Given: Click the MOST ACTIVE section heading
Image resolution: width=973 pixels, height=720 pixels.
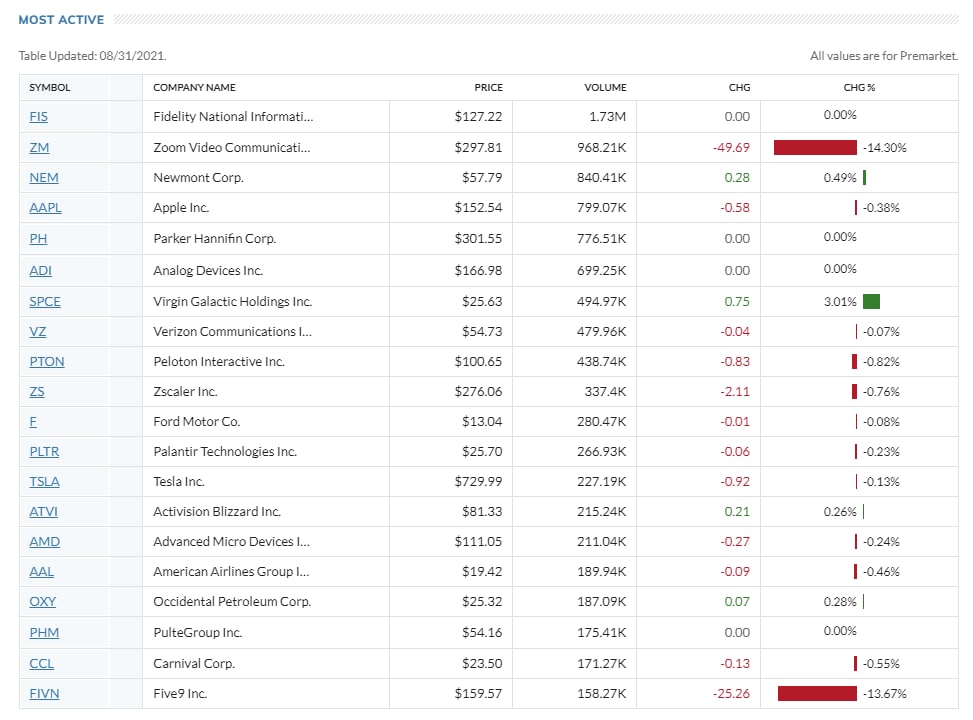Looking at the screenshot, I should (61, 20).
